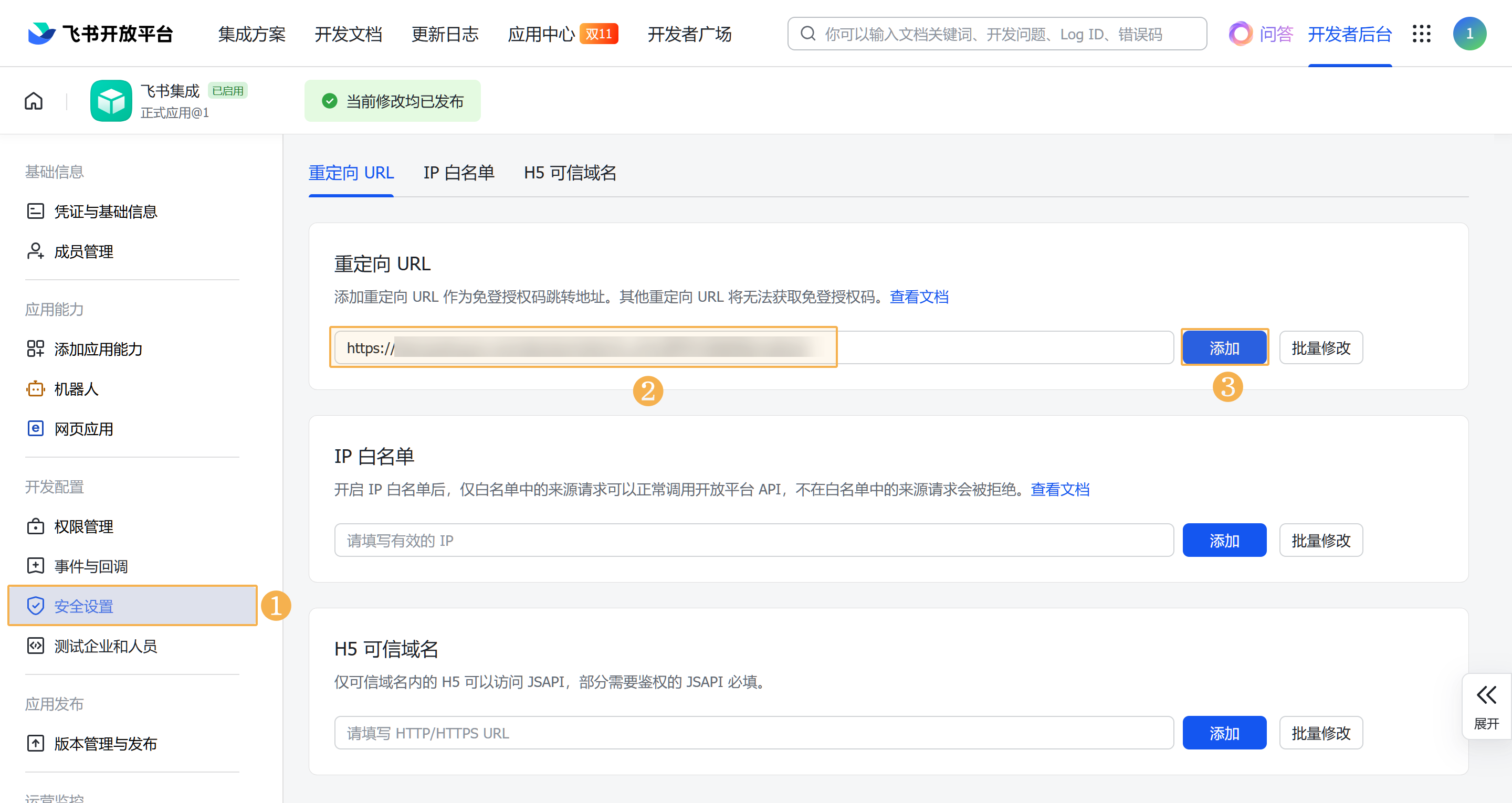The height and width of the screenshot is (803, 1512).
Task: Open 机器人 robot sidebar item
Action: click(76, 388)
